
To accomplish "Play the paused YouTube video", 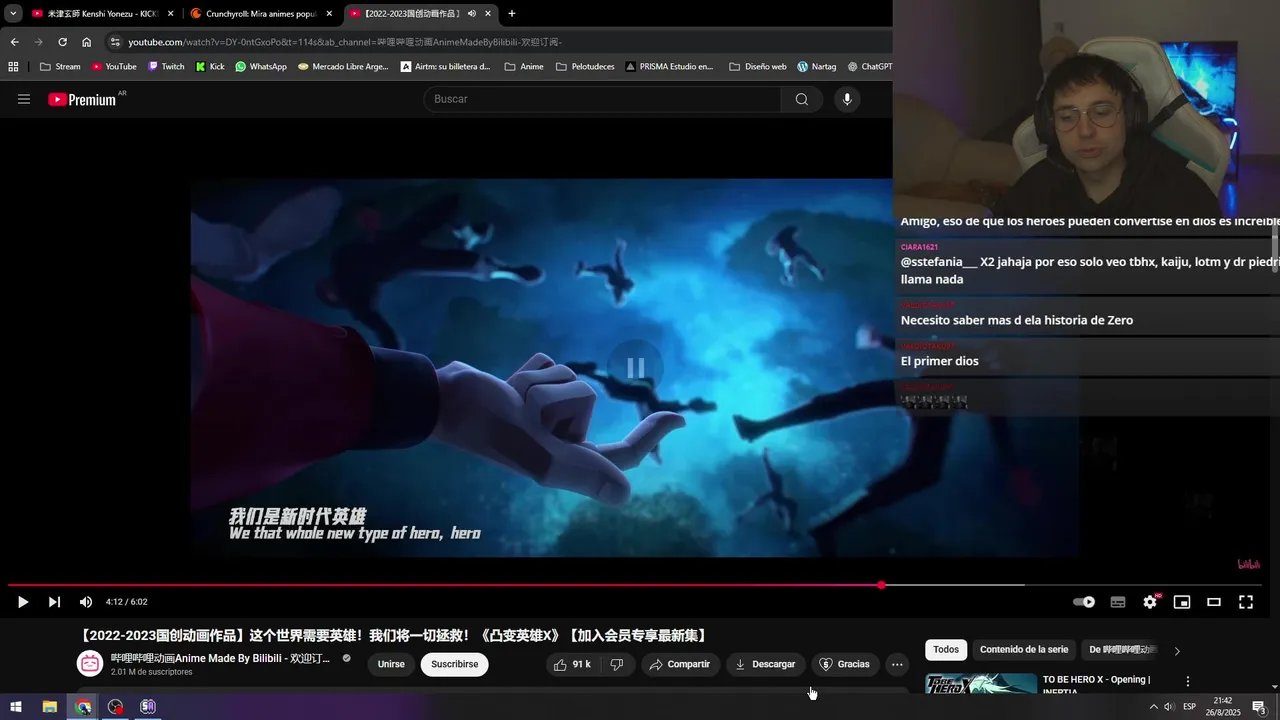I will pyautogui.click(x=23, y=602).
